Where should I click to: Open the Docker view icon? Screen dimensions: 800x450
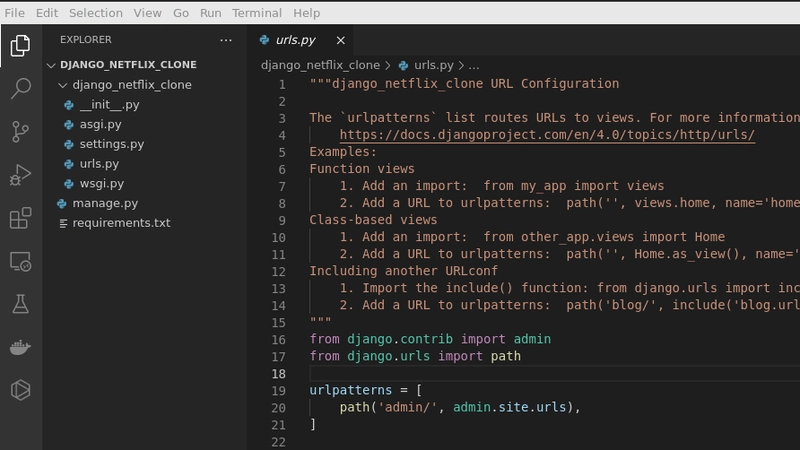(20, 347)
